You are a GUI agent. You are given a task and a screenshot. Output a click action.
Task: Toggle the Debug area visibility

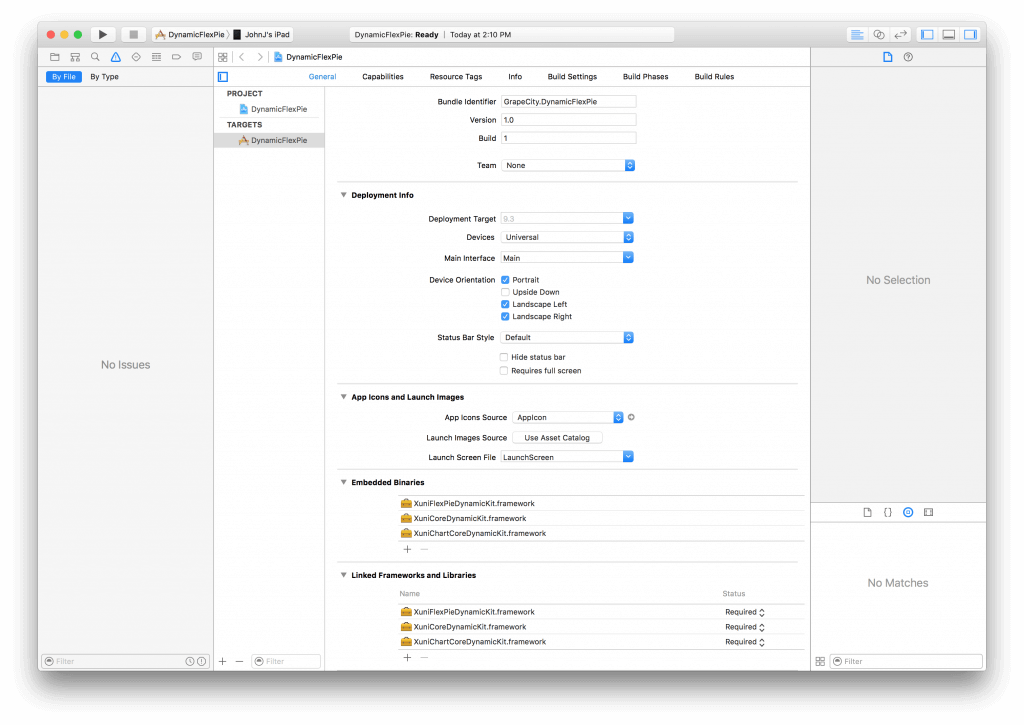949,35
